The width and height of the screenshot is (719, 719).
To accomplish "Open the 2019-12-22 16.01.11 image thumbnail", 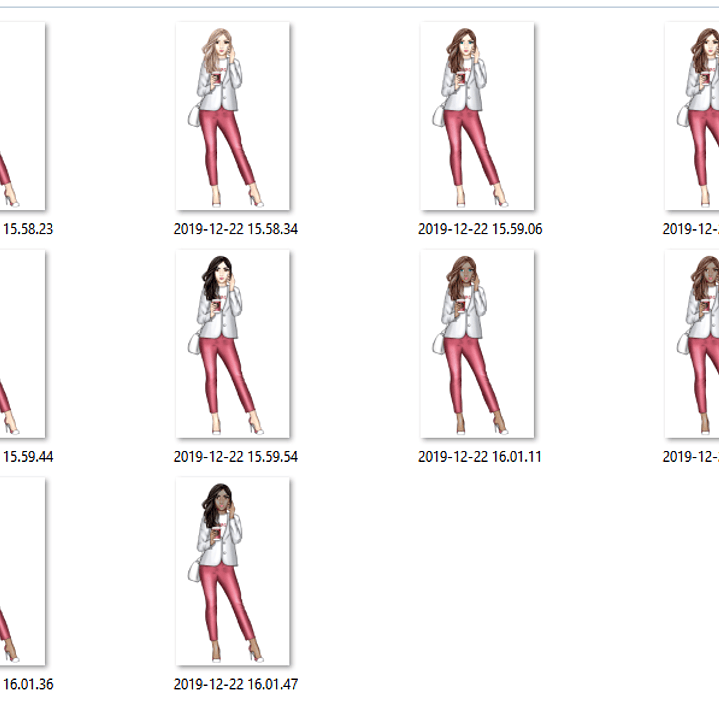I will tap(477, 344).
